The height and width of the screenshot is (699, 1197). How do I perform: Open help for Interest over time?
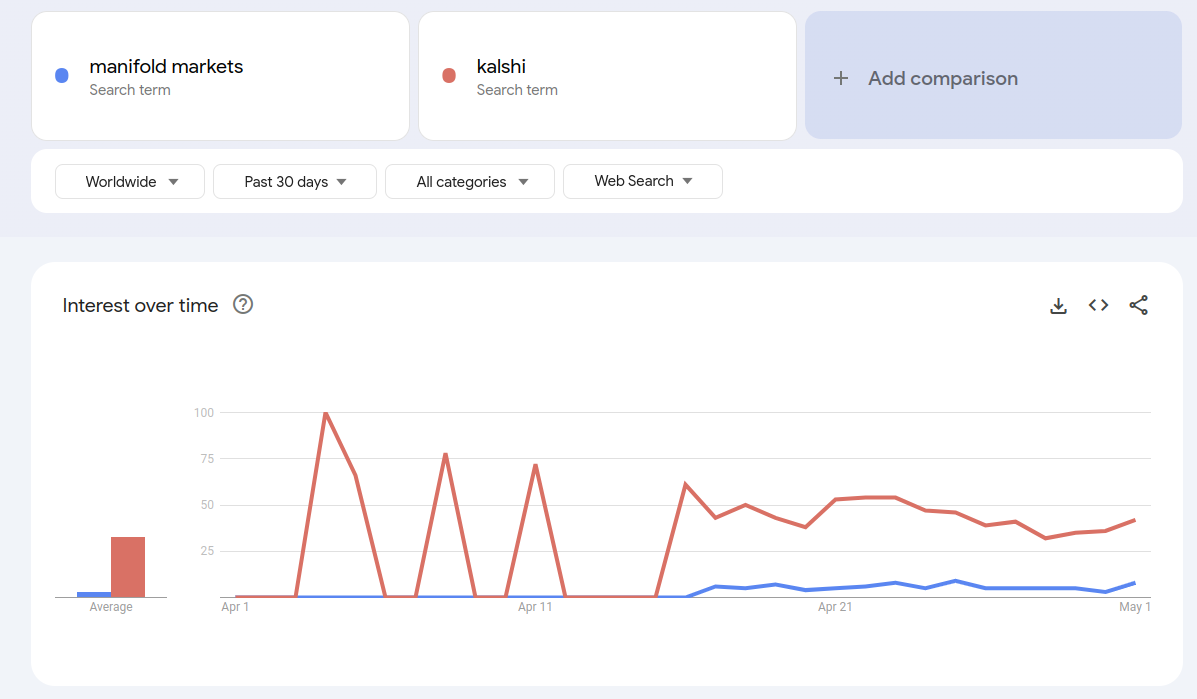(x=243, y=304)
